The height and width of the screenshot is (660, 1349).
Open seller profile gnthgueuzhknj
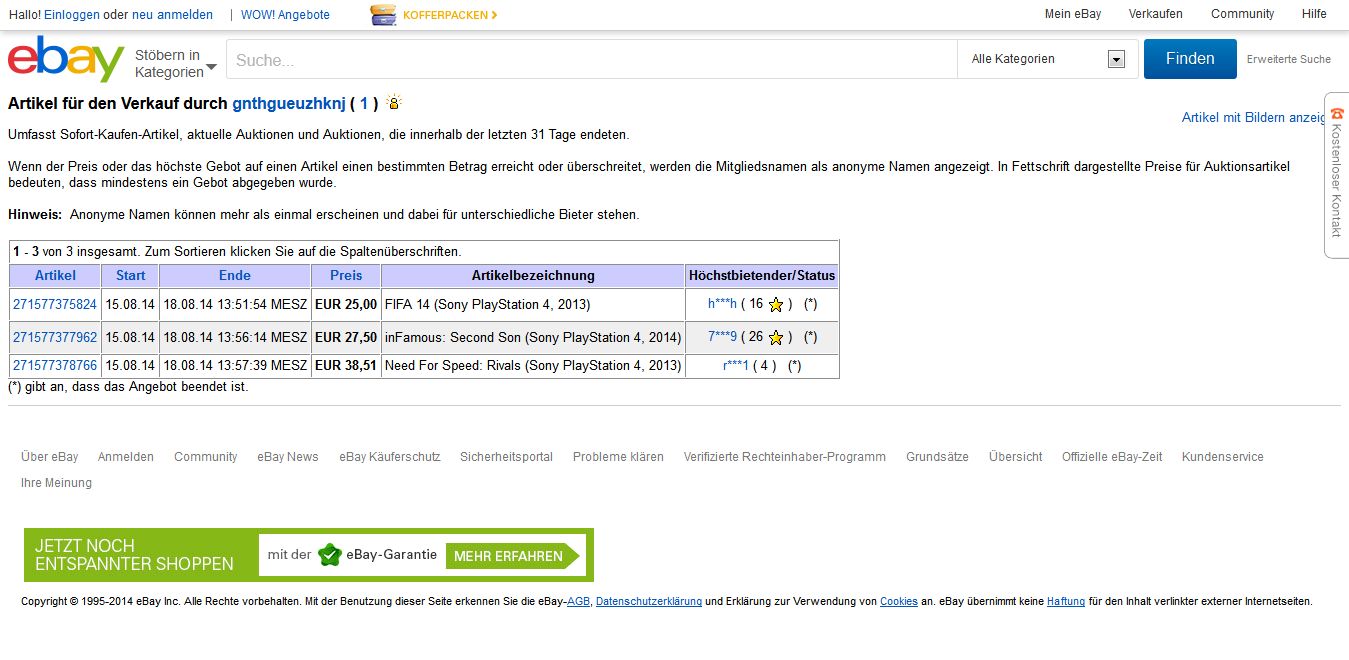289,103
